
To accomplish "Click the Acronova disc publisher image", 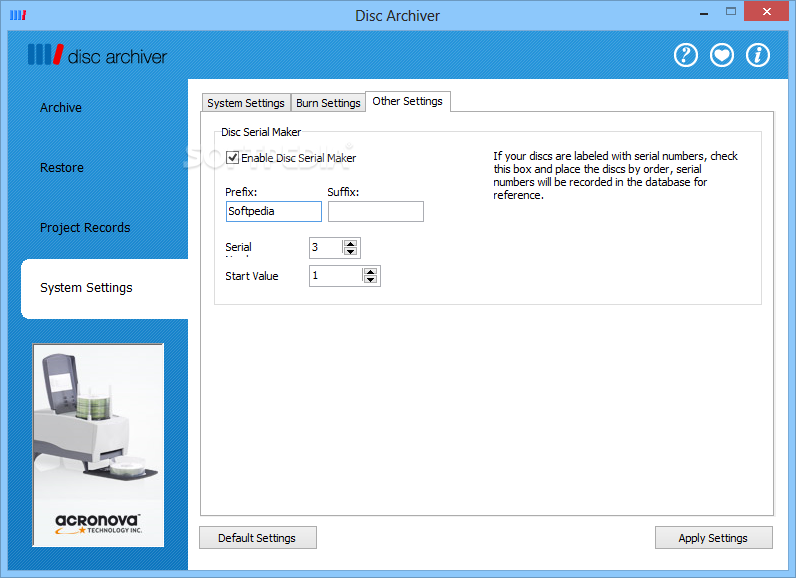I will pyautogui.click(x=98, y=445).
